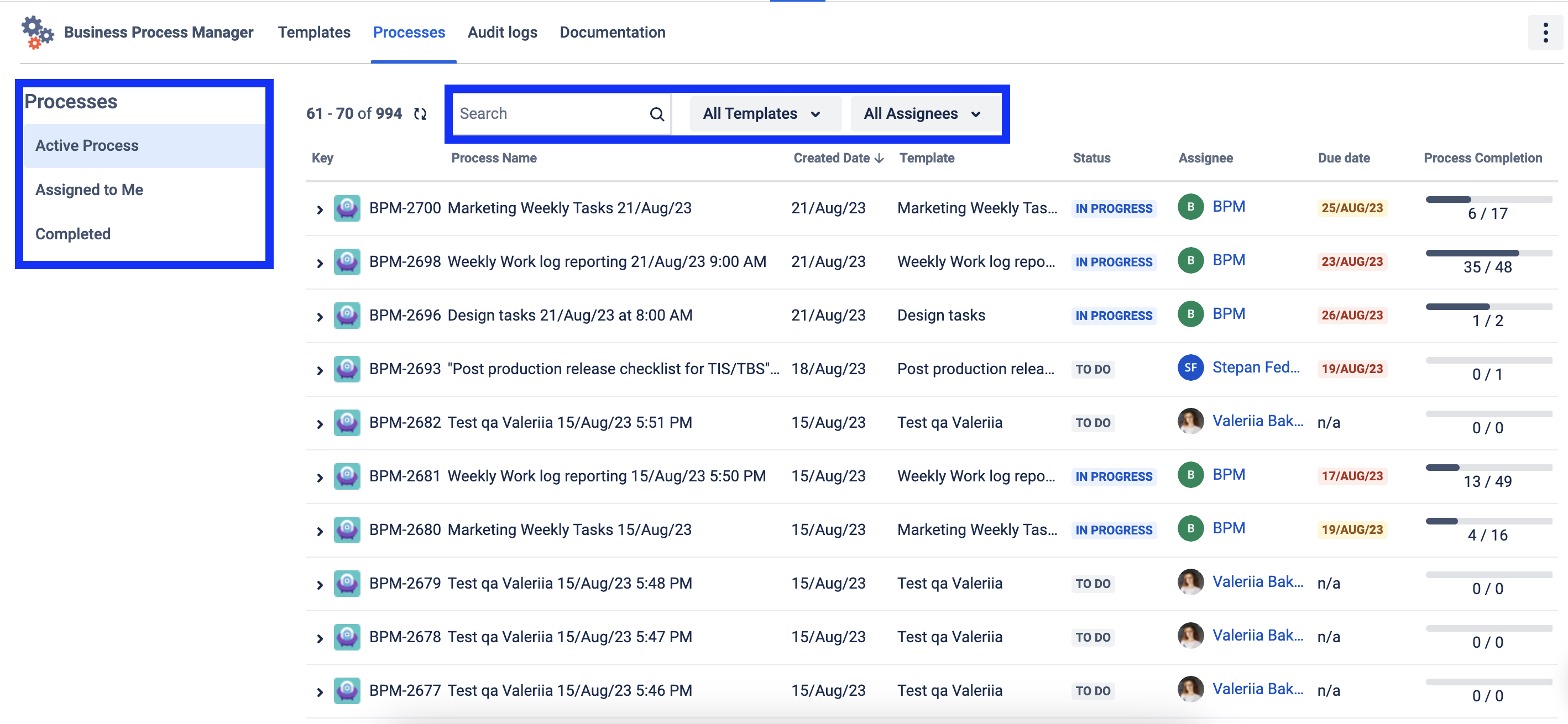
Task: Click the process icon for BPM-2700
Action: point(347,208)
